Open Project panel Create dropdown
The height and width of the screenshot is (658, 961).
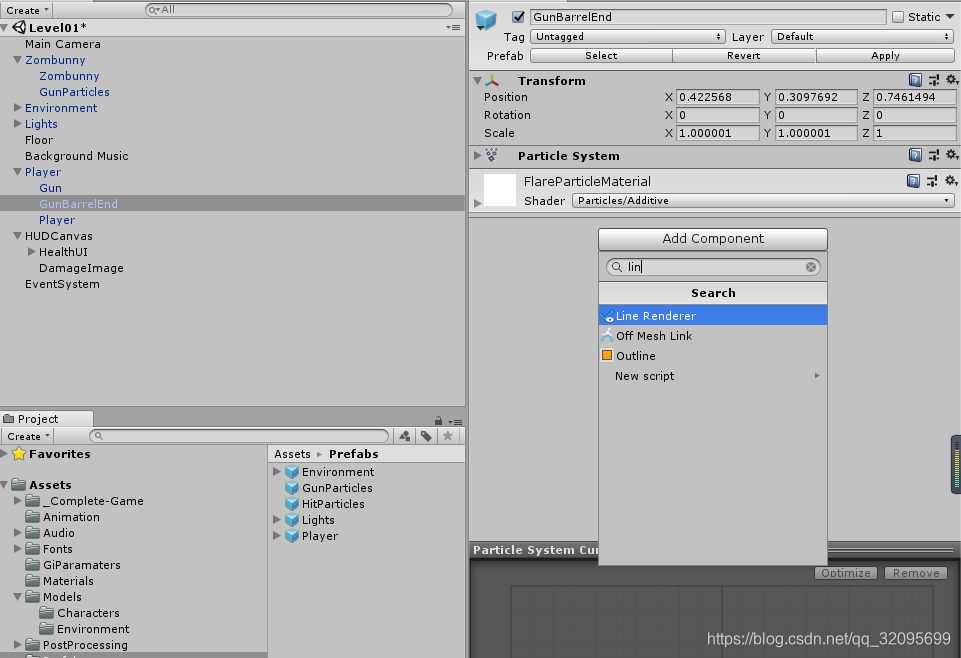pyautogui.click(x=28, y=436)
